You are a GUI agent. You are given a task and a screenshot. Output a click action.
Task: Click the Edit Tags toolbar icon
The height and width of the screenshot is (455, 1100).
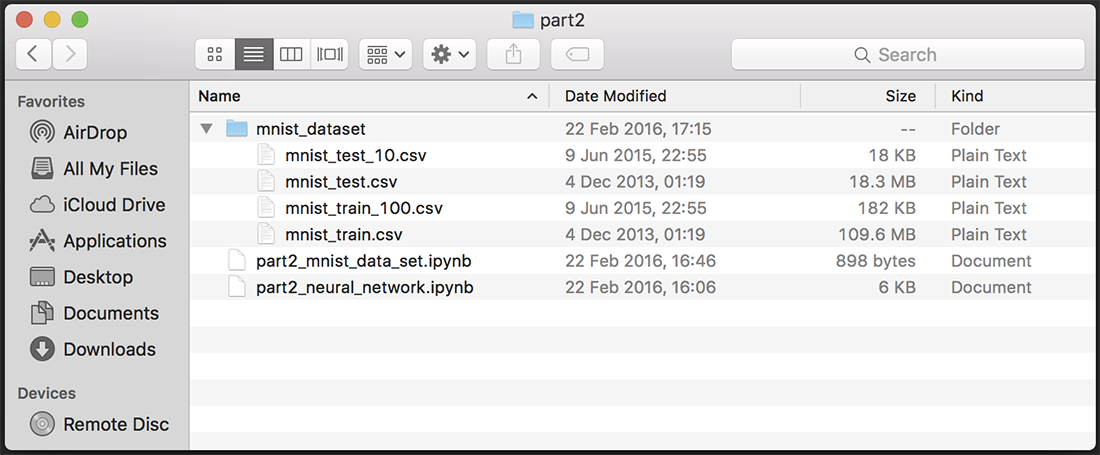(x=577, y=55)
